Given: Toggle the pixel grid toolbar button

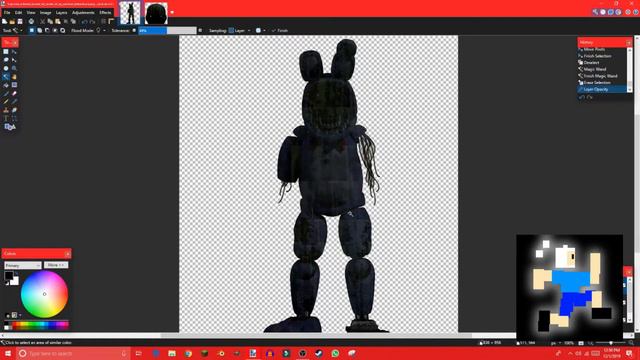Looking at the screenshot, I should (103, 22).
